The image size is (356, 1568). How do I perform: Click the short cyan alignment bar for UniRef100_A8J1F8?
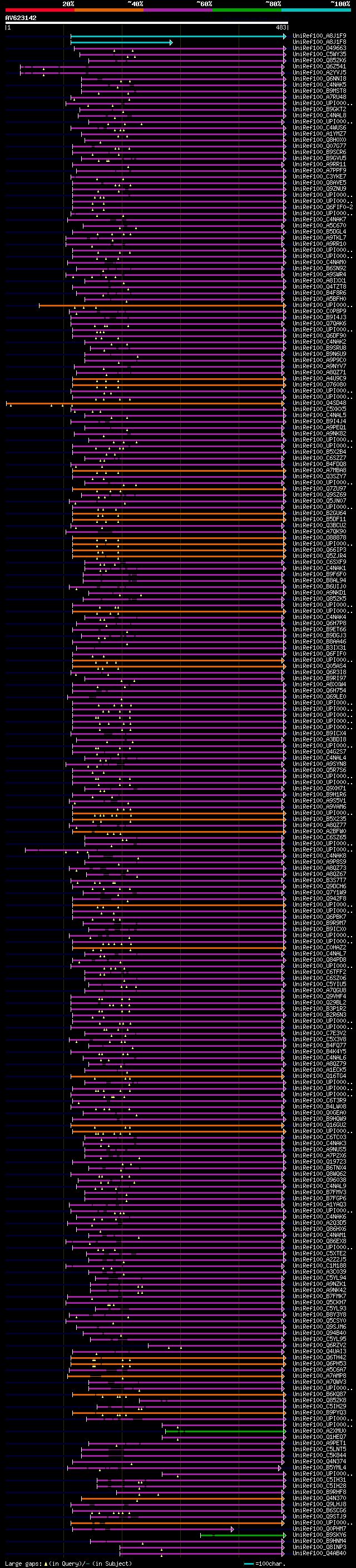pos(122,43)
